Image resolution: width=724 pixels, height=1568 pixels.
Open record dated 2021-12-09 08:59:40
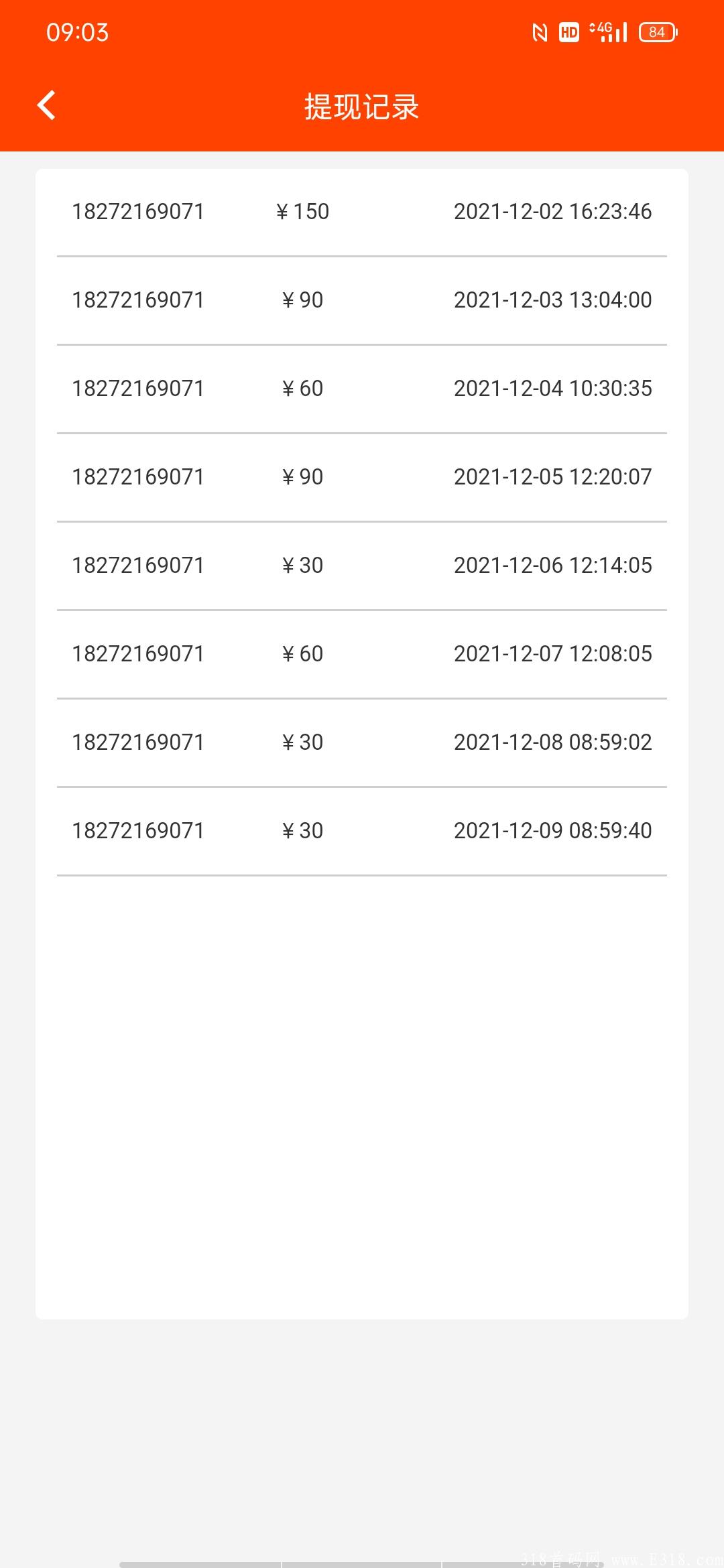click(362, 831)
